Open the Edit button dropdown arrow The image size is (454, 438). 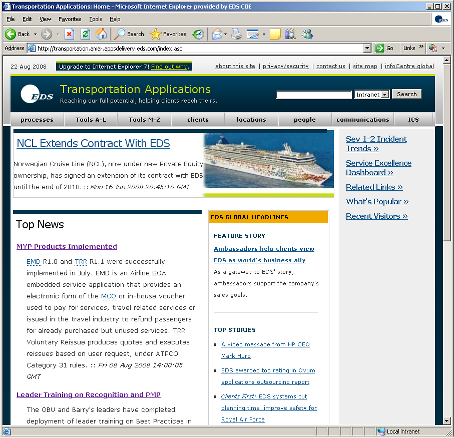264,34
